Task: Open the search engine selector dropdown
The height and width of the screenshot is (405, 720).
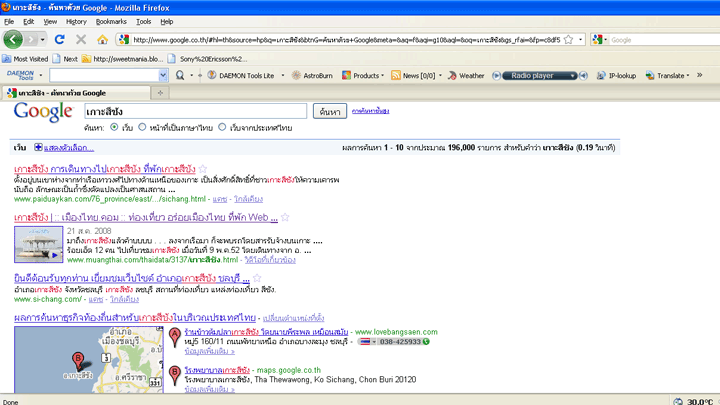Action: [605, 40]
